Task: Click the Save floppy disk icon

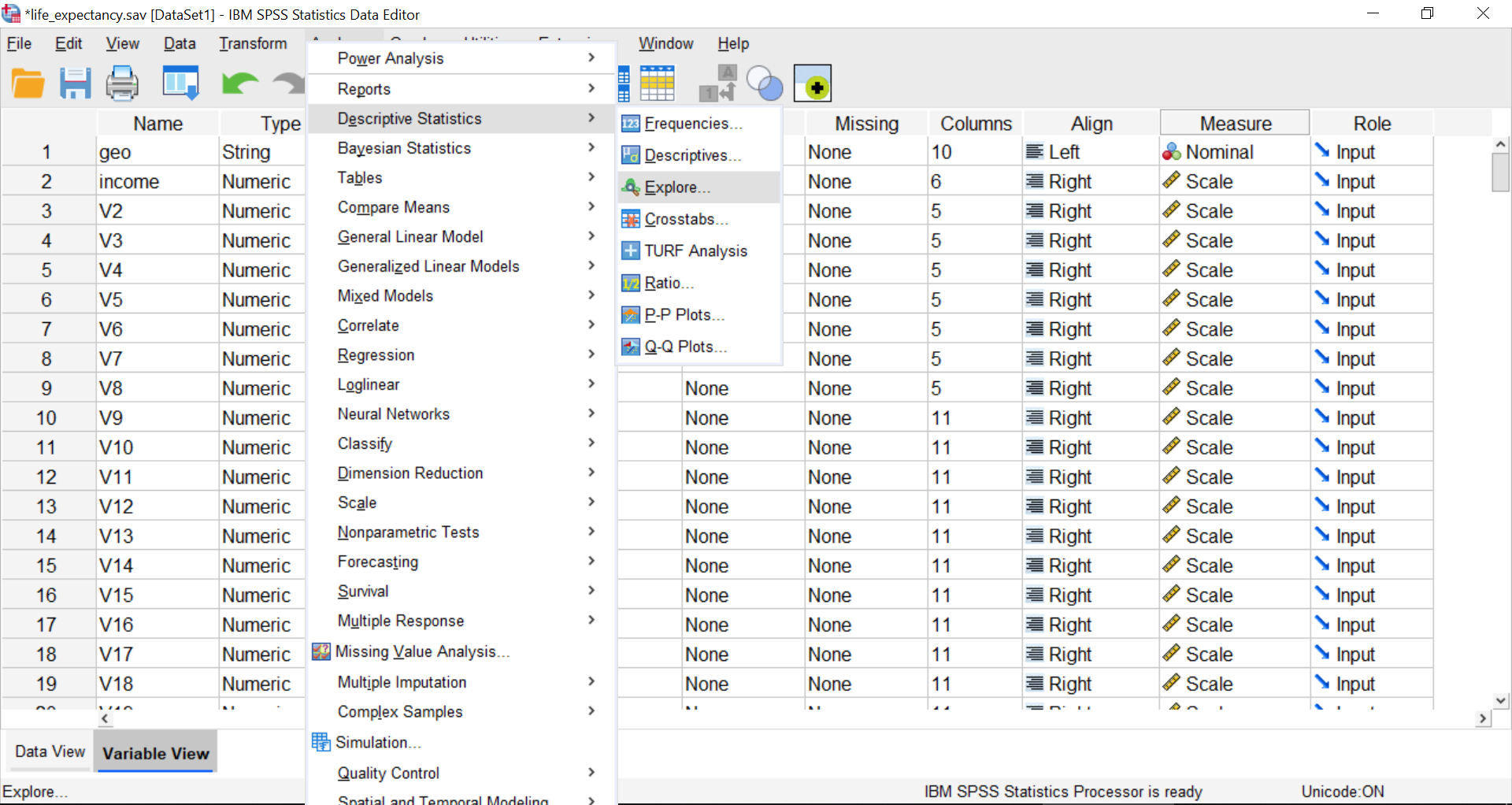Action: [x=76, y=83]
